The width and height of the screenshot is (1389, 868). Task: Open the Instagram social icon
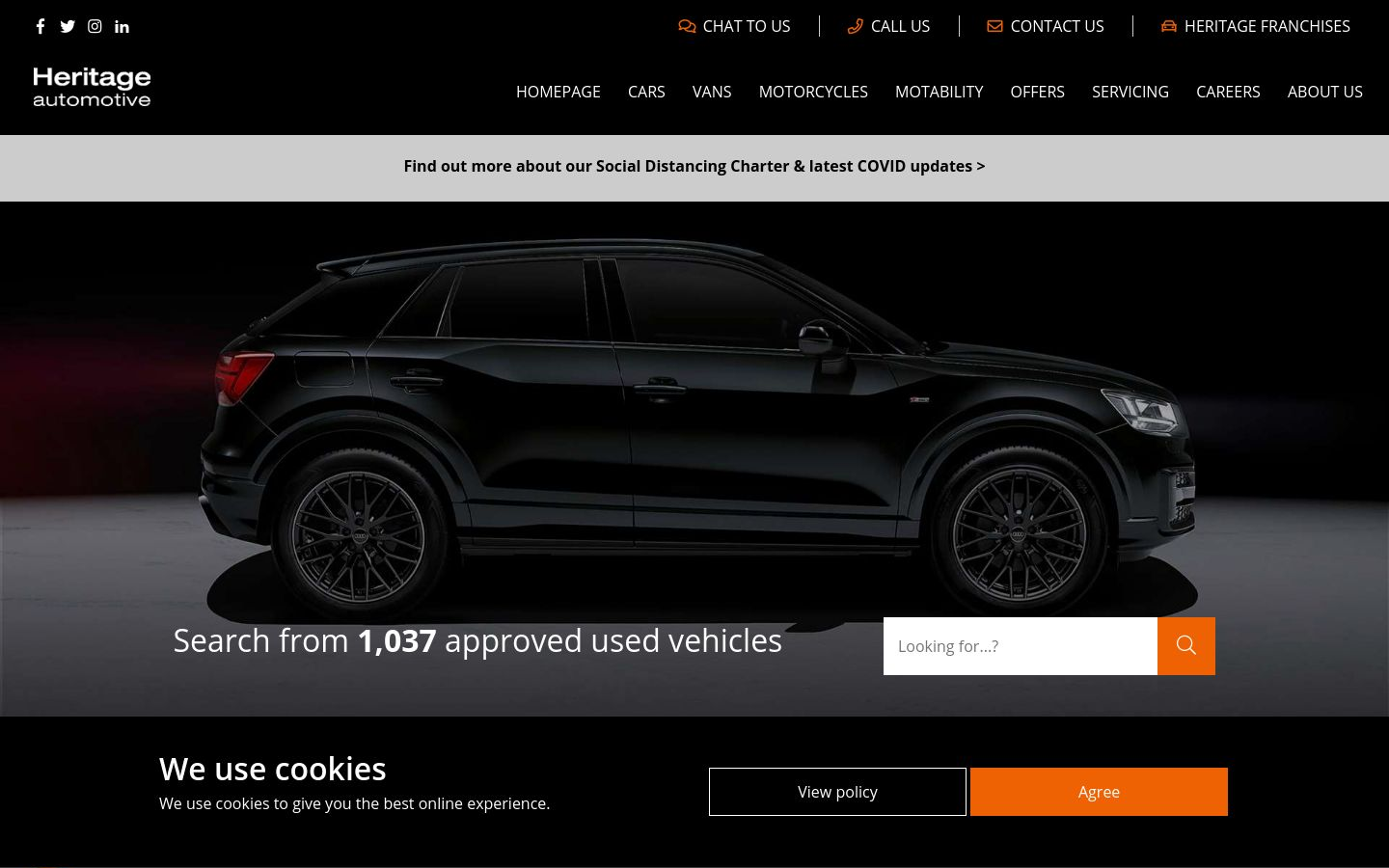click(x=95, y=27)
